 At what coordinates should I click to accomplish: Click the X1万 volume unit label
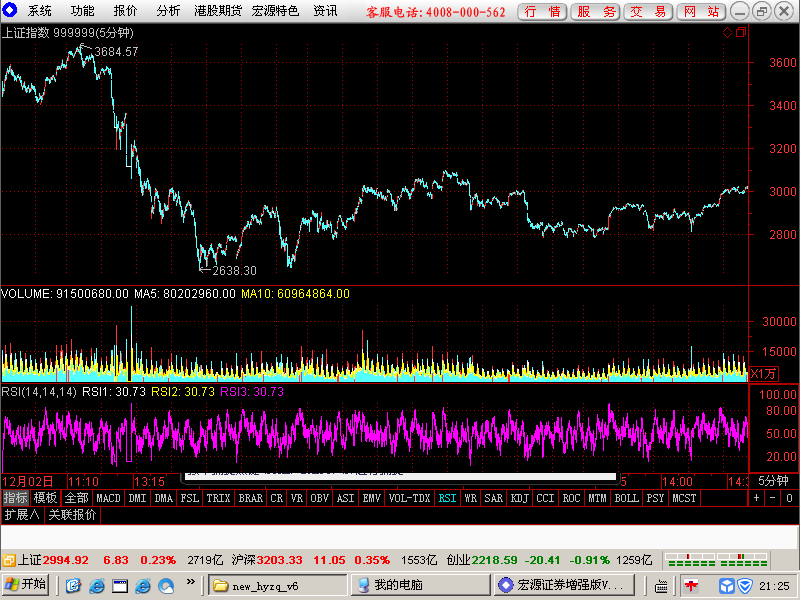[x=763, y=374]
